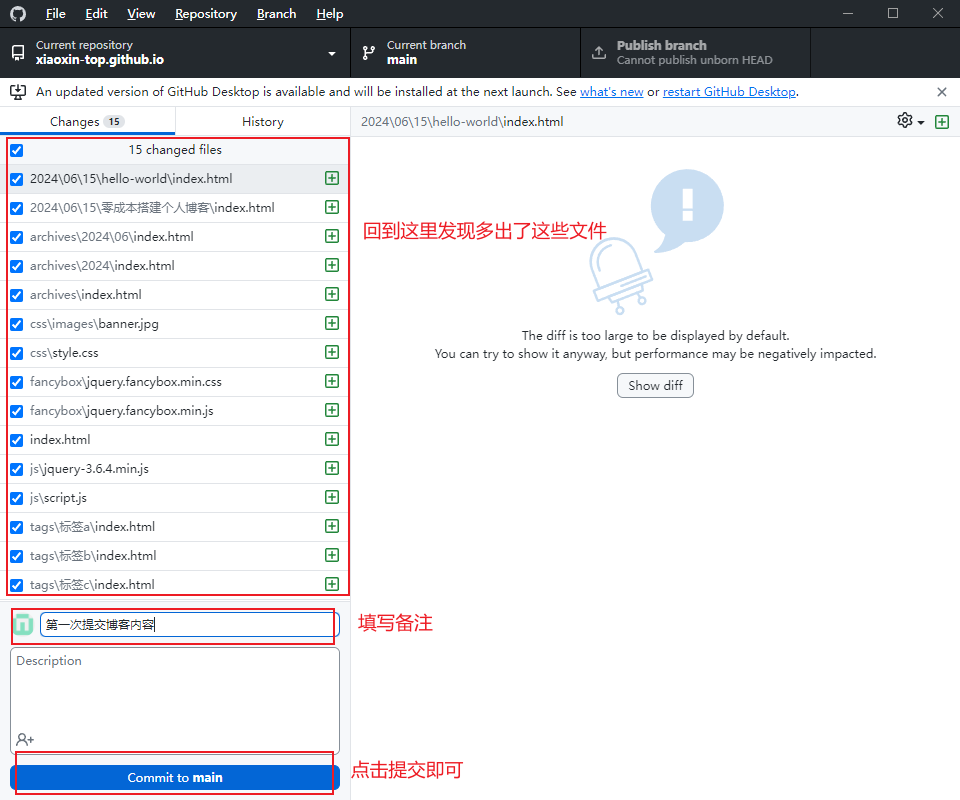Toggle the 15 changed files select-all checkbox
Screen dimensions: 960x800
(x=17, y=150)
